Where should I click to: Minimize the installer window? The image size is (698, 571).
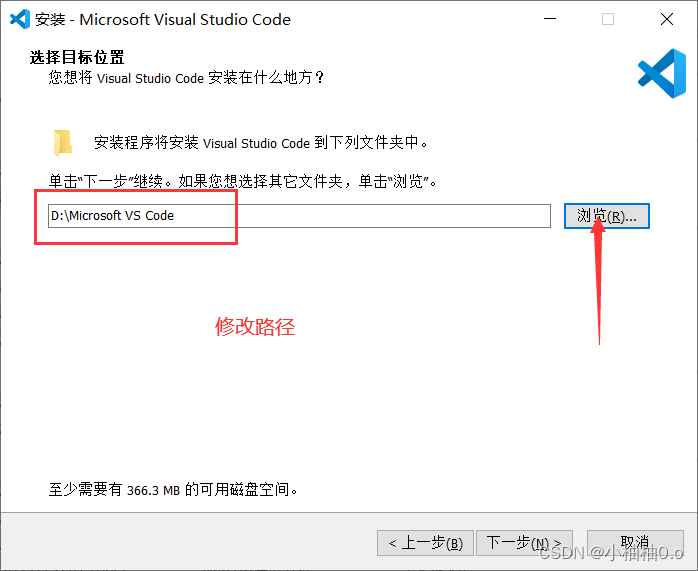click(550, 19)
